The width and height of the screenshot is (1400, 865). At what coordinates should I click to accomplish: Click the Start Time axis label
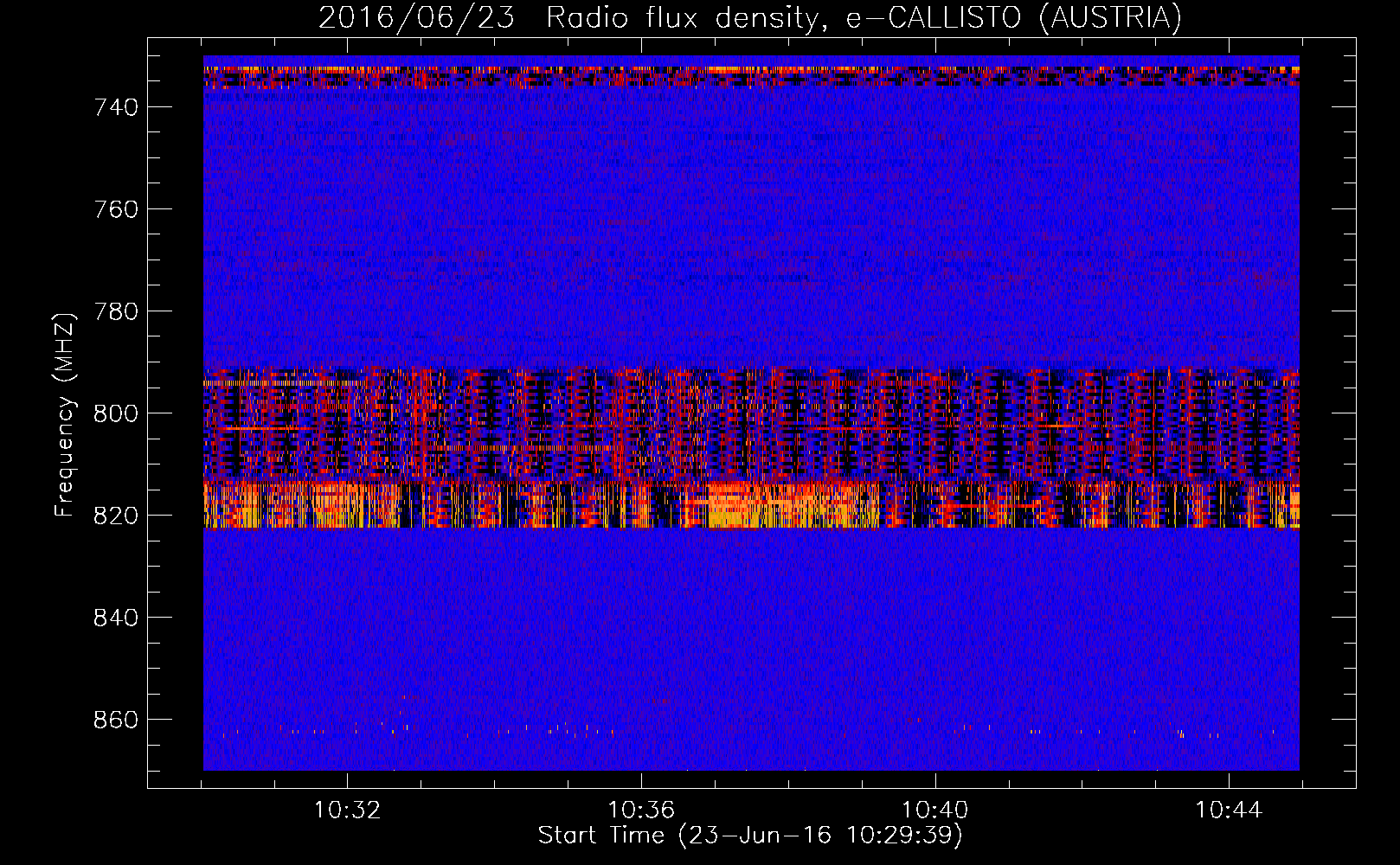[x=750, y=836]
